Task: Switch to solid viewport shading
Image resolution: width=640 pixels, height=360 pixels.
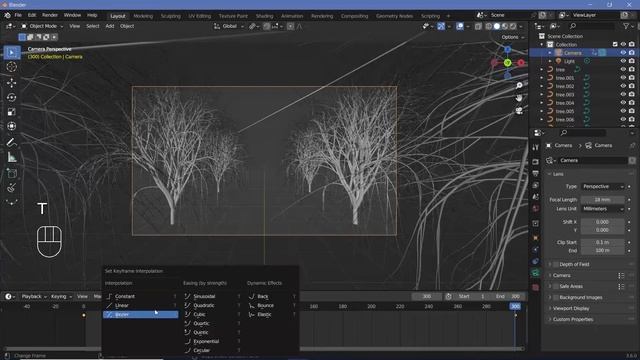Action: tap(497, 26)
